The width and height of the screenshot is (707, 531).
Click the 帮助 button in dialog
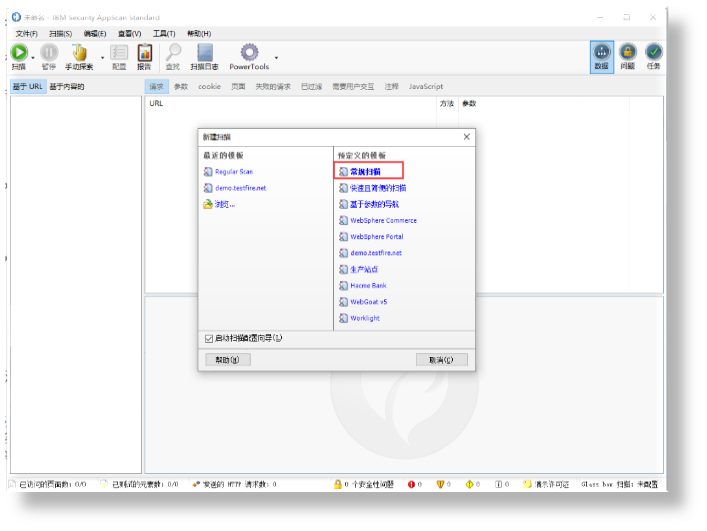click(x=228, y=360)
